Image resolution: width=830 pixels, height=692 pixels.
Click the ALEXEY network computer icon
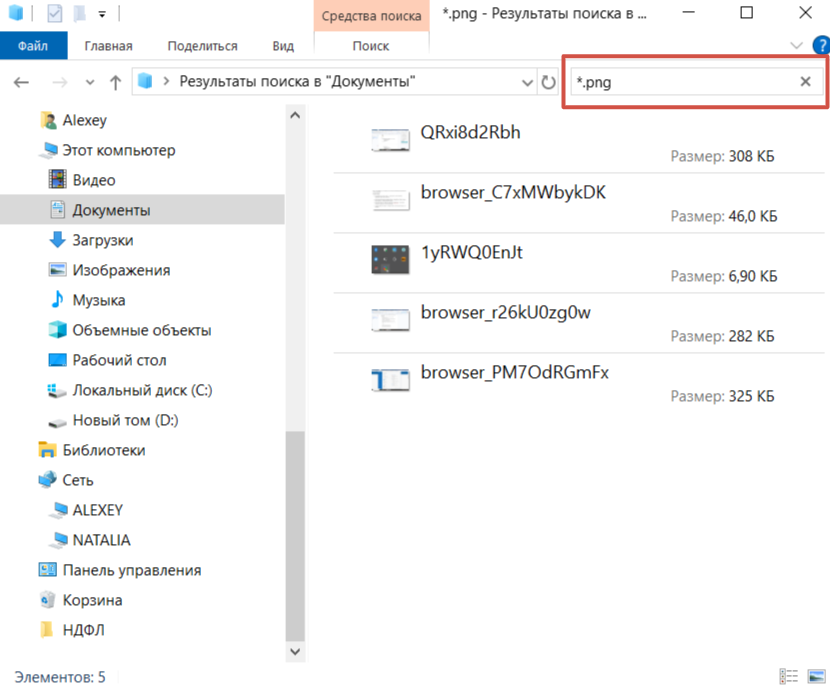(58, 510)
